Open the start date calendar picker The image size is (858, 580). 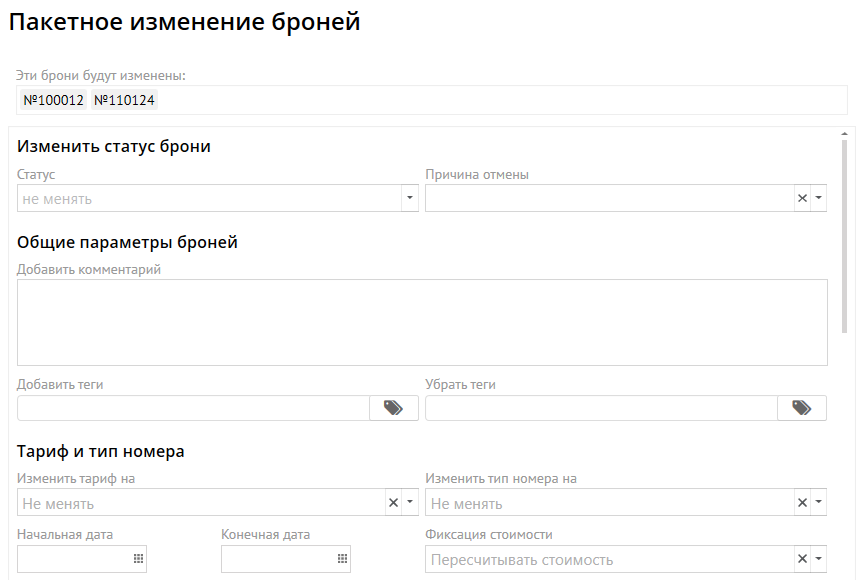139,559
